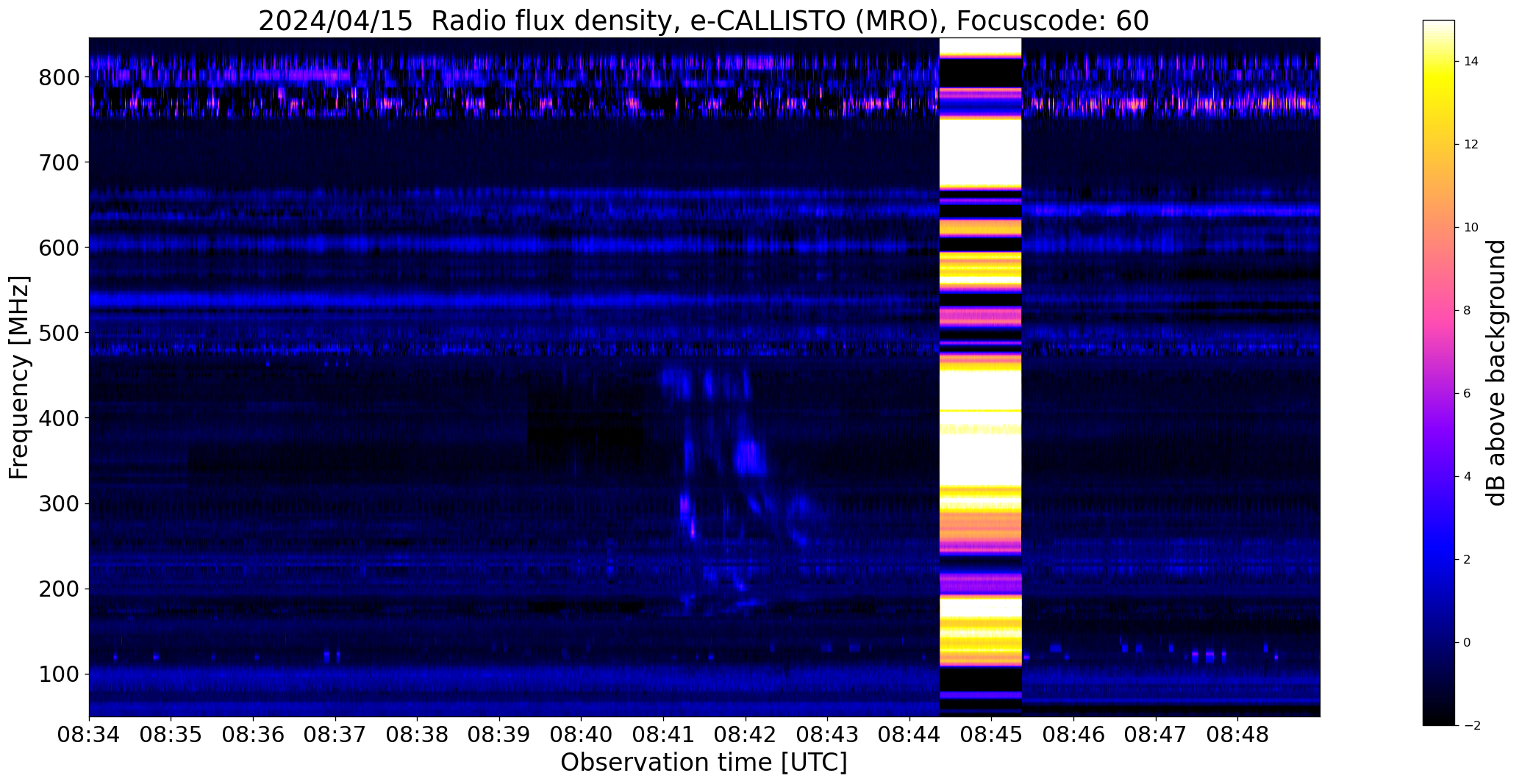Click the colorbar tick label 12

coord(1471,145)
